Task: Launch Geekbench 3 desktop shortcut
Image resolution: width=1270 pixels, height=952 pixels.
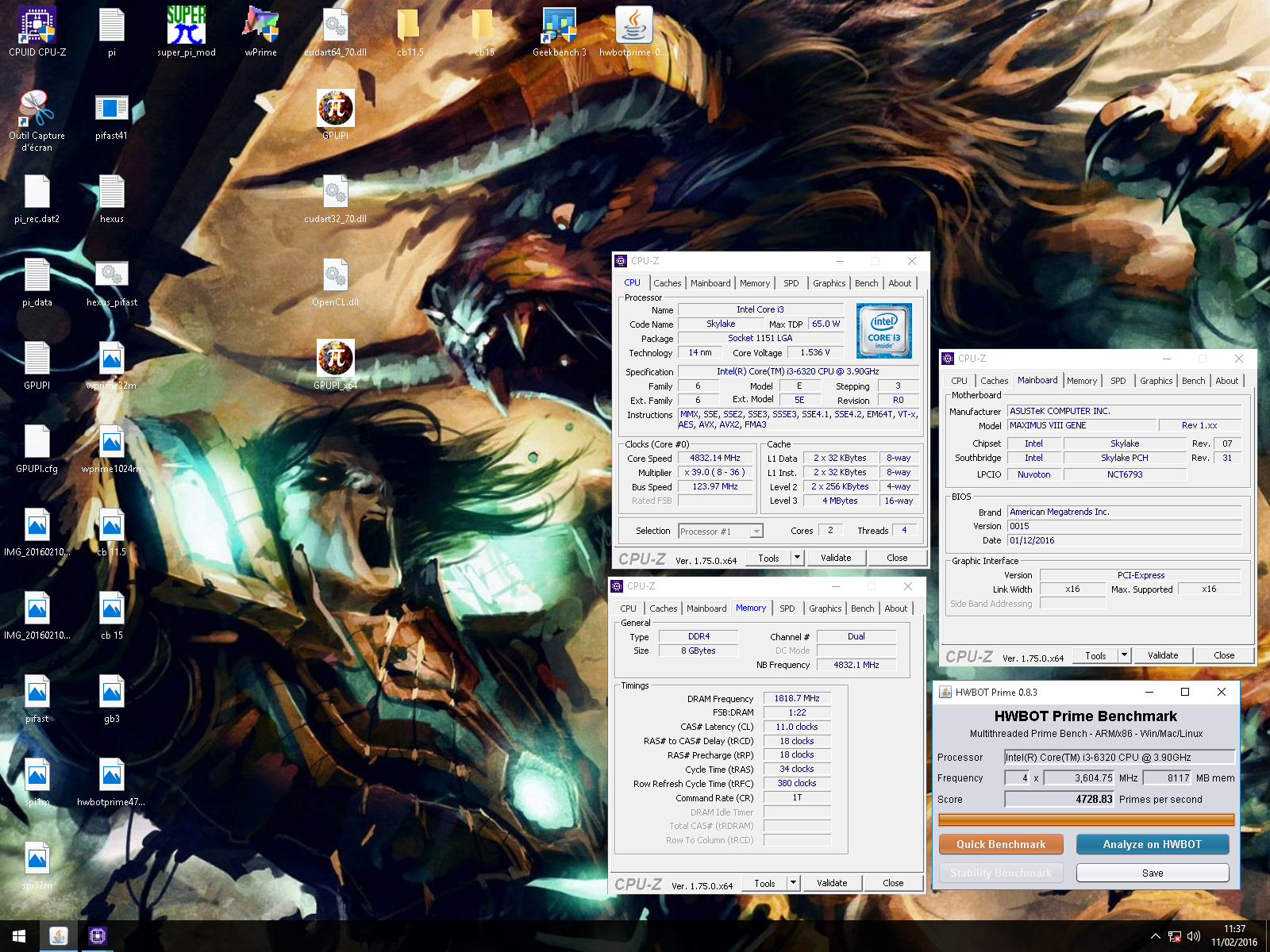Action: 560,32
